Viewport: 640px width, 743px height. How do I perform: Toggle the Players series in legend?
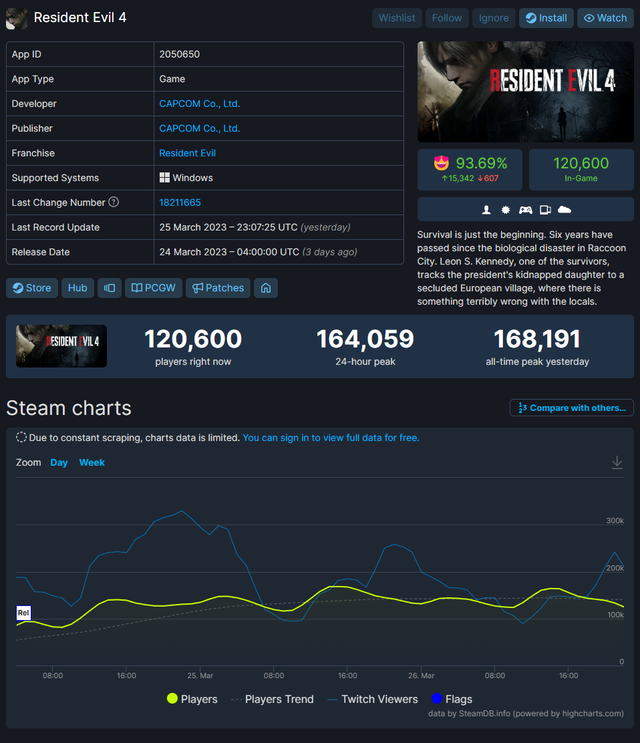coord(192,699)
